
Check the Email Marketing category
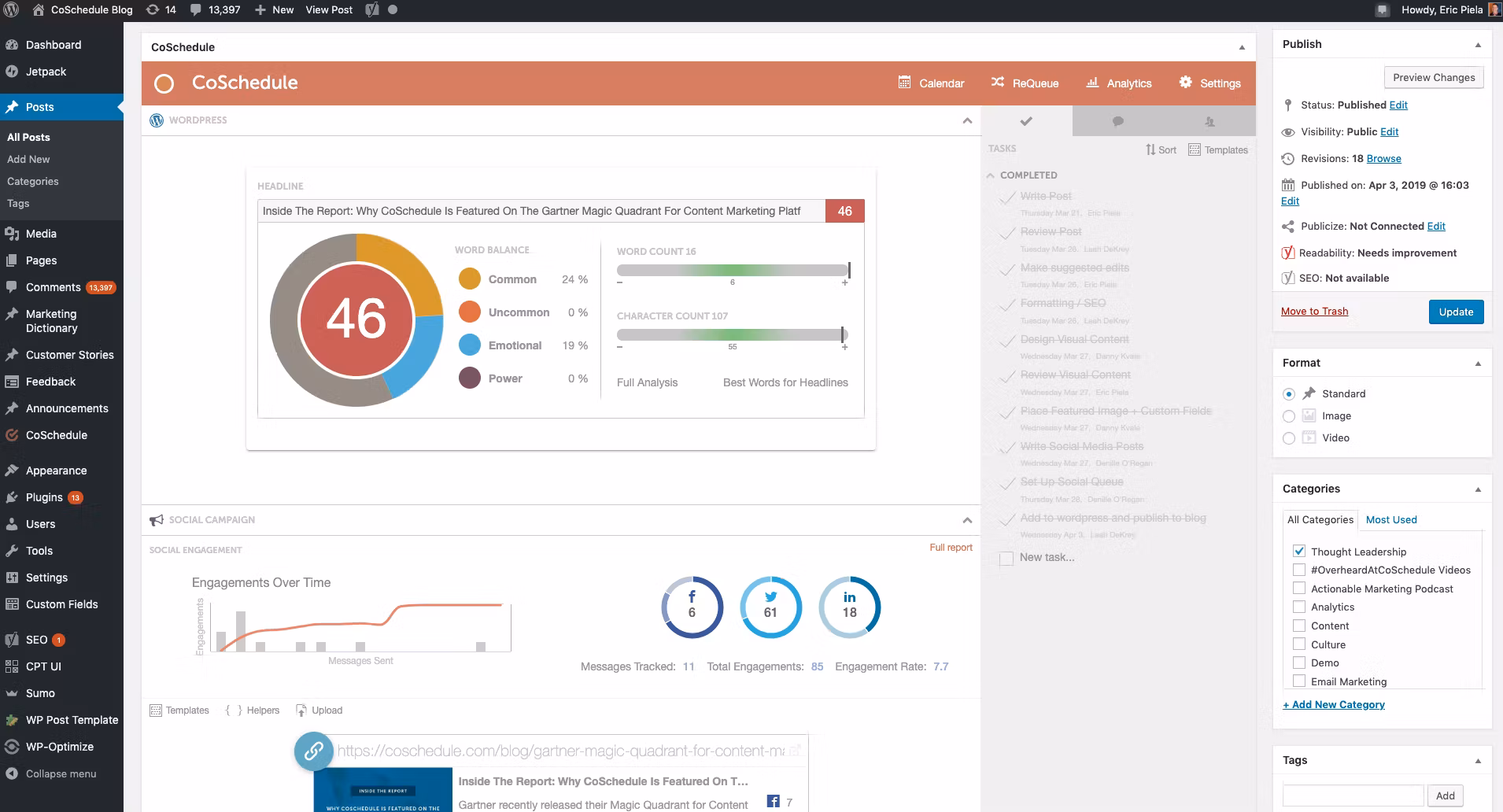tap(1298, 682)
